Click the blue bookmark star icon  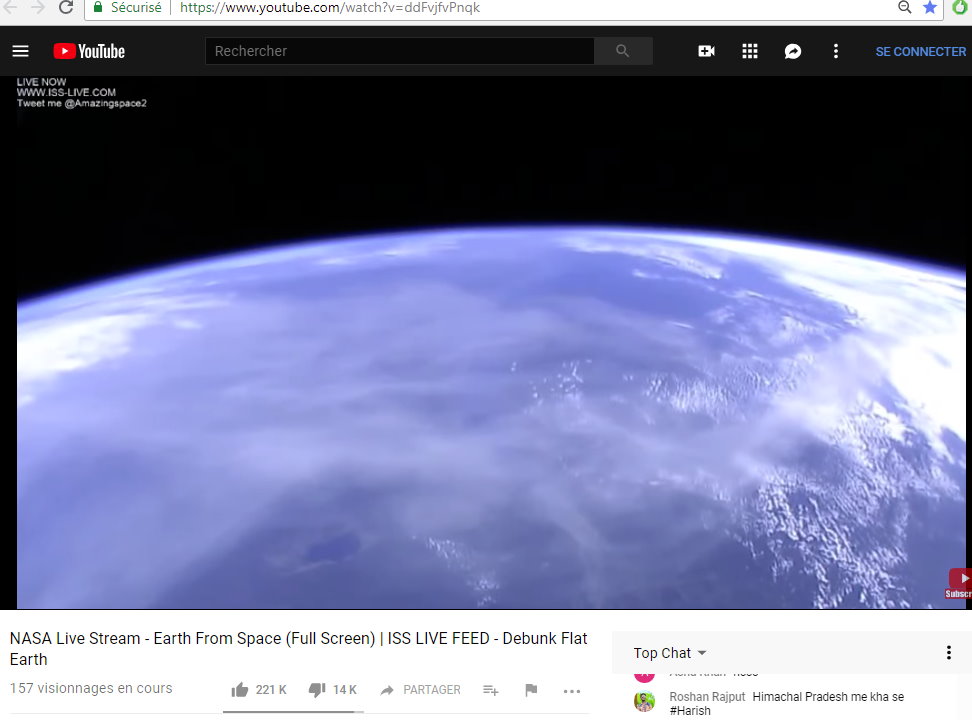(x=930, y=7)
